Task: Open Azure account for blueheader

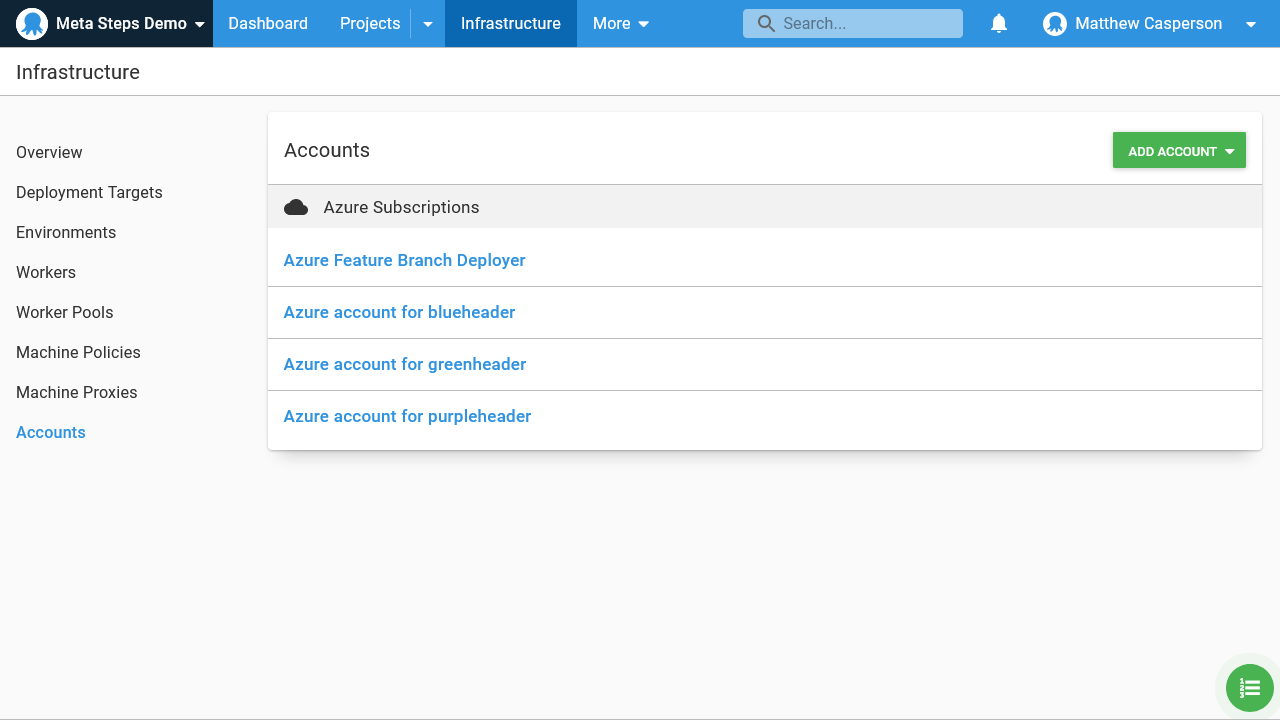Action: tap(399, 312)
